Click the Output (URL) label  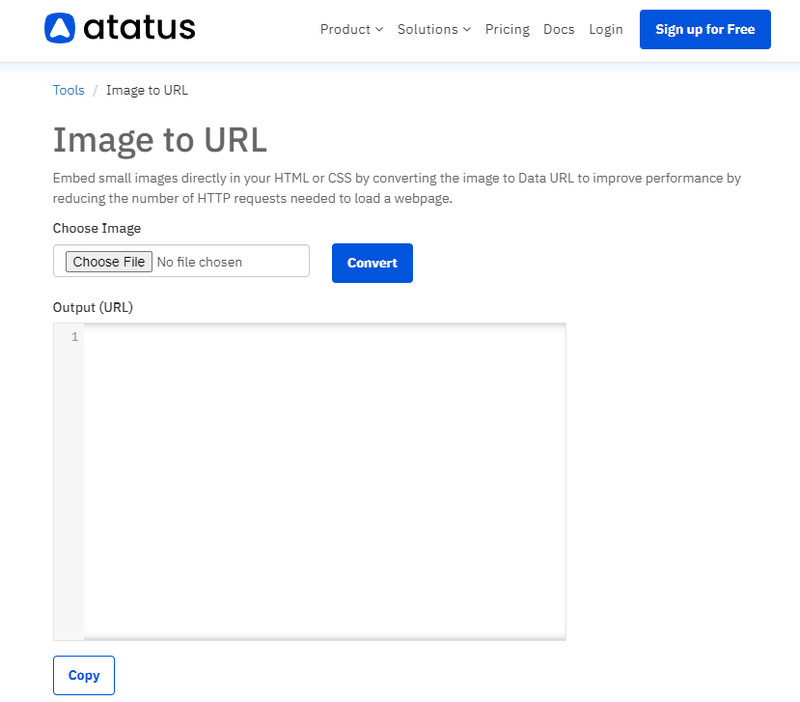pos(92,307)
